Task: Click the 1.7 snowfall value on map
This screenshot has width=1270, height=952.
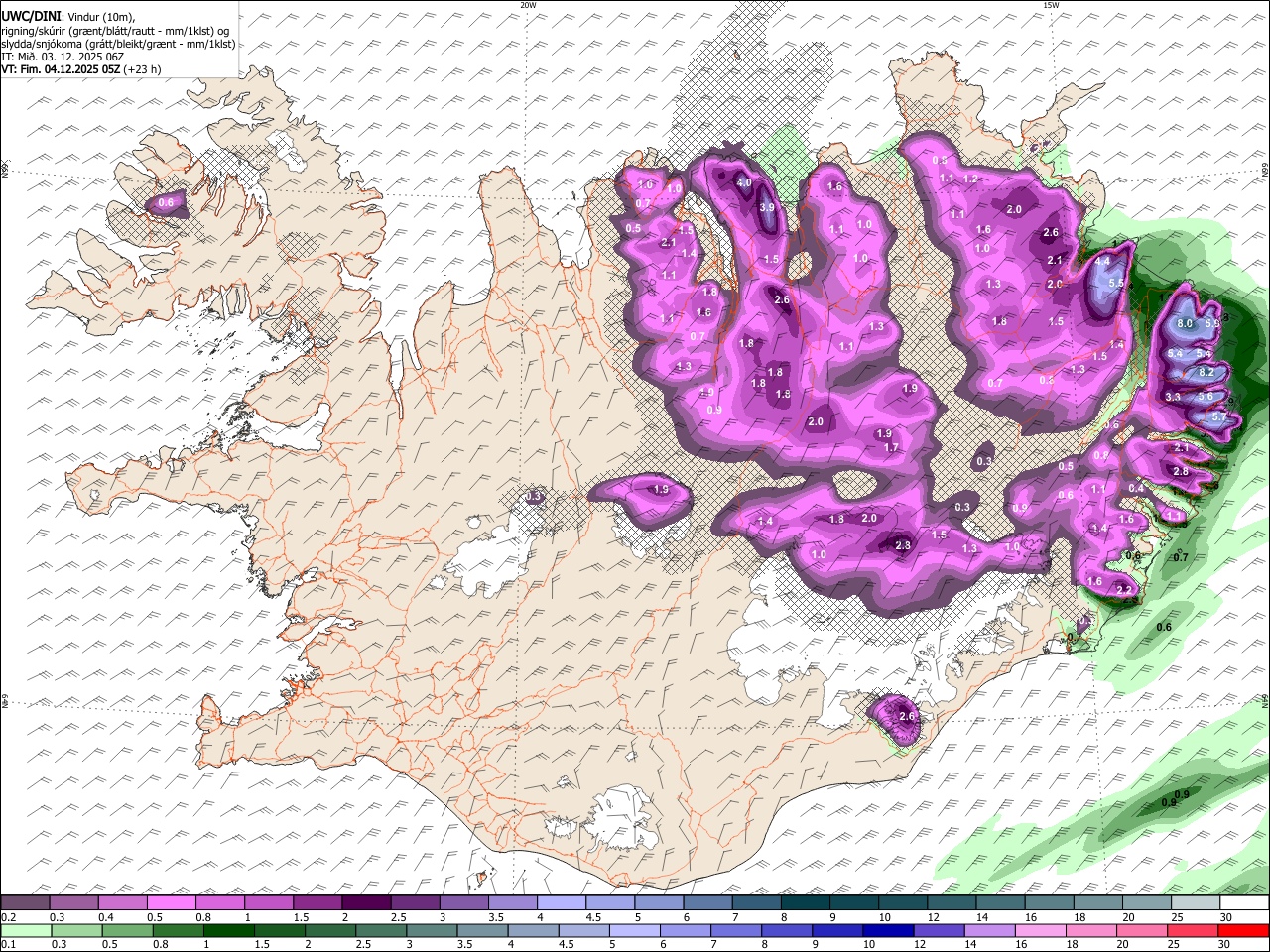Action: point(891,448)
